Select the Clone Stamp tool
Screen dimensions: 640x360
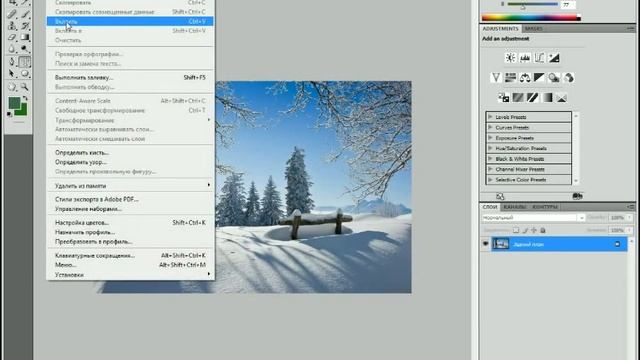[12, 26]
